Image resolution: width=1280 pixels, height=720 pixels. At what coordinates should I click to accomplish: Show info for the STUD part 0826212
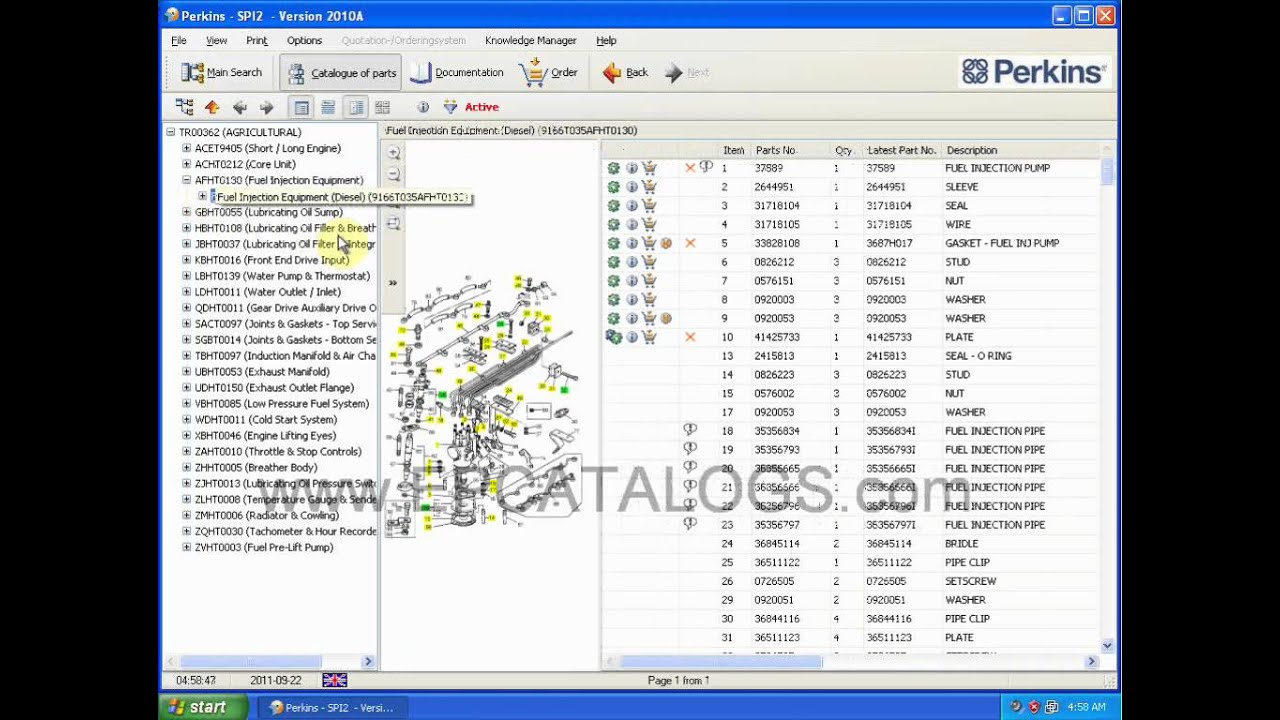[x=632, y=262]
